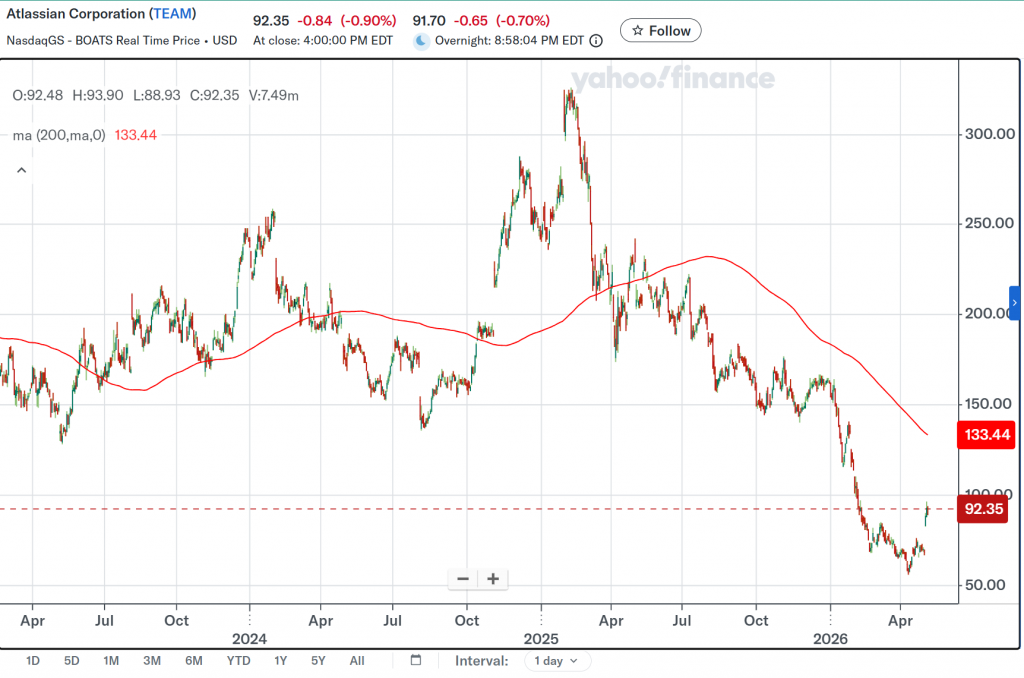This screenshot has width=1024, height=678.
Task: Choose the 5Y time range
Action: (318, 661)
